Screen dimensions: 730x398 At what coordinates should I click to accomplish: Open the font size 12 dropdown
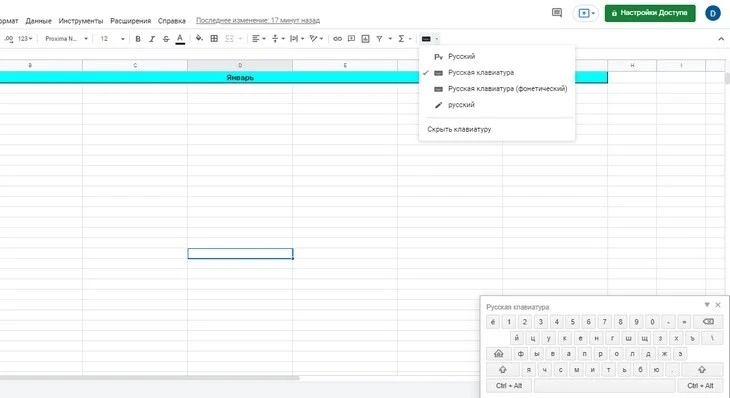(x=112, y=39)
